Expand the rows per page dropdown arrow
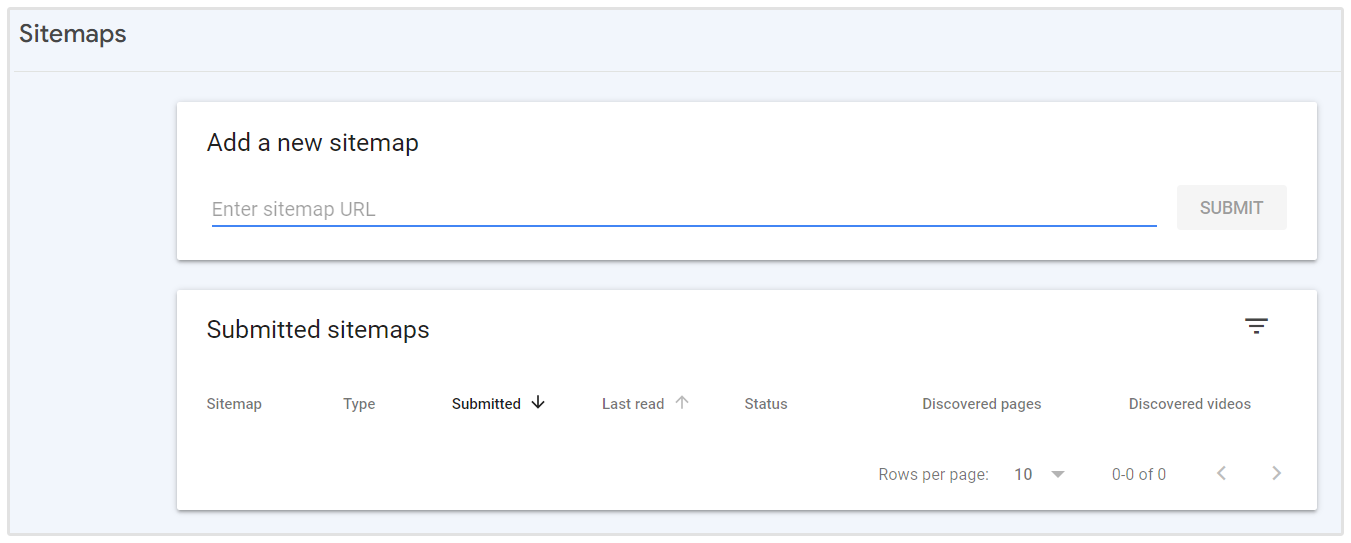The height and width of the screenshot is (543, 1351). [1058, 474]
